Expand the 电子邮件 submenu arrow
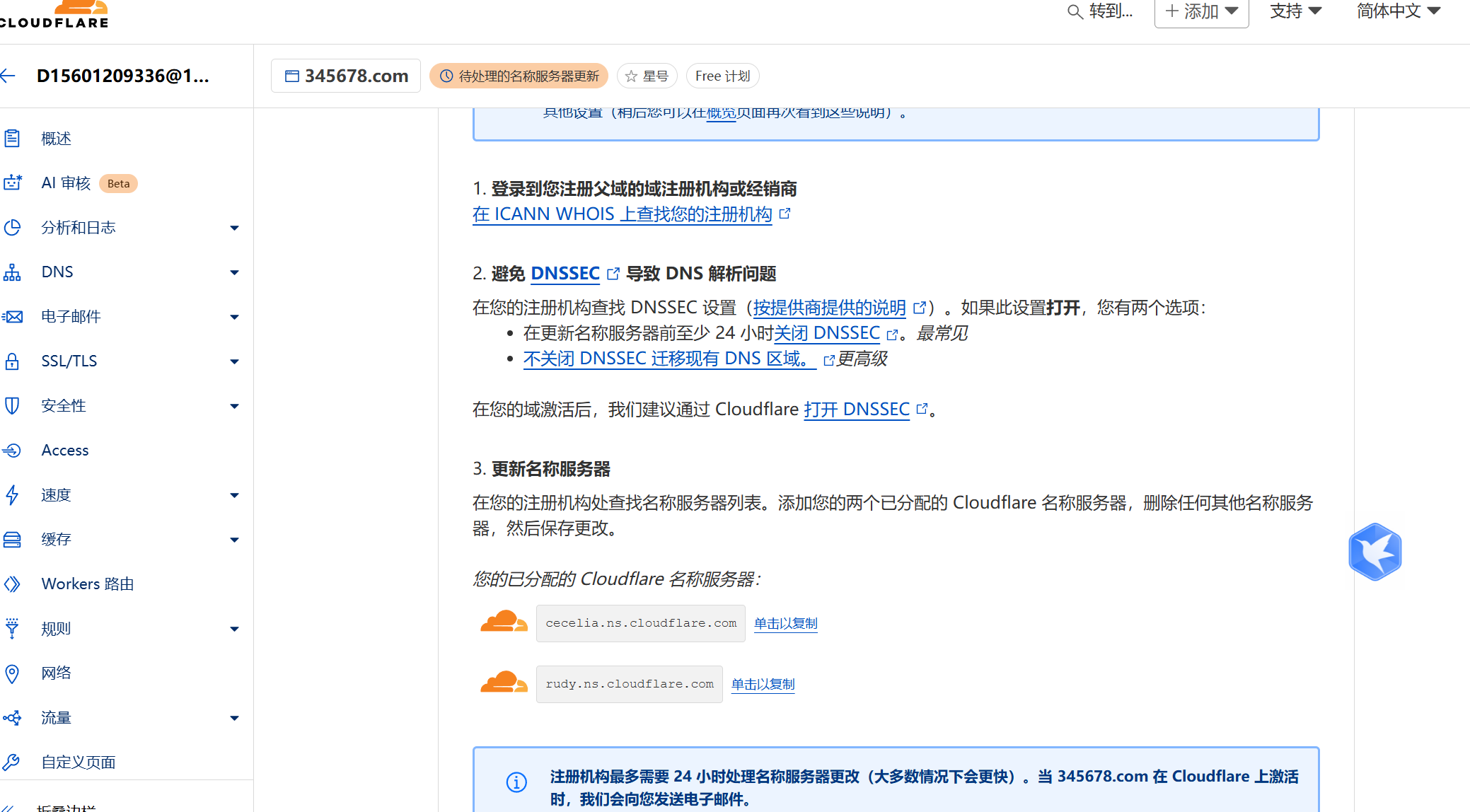Image resolution: width=1470 pixels, height=812 pixels. (x=234, y=317)
